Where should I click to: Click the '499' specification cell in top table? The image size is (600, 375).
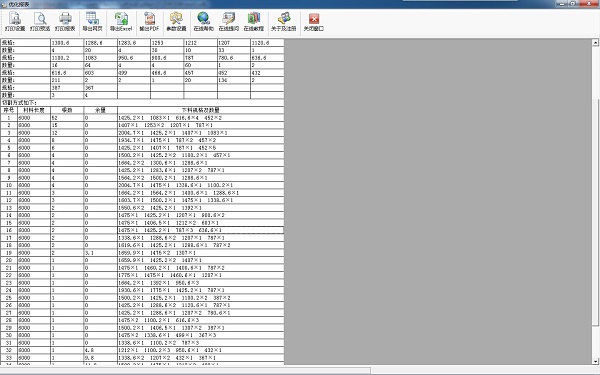[134, 73]
